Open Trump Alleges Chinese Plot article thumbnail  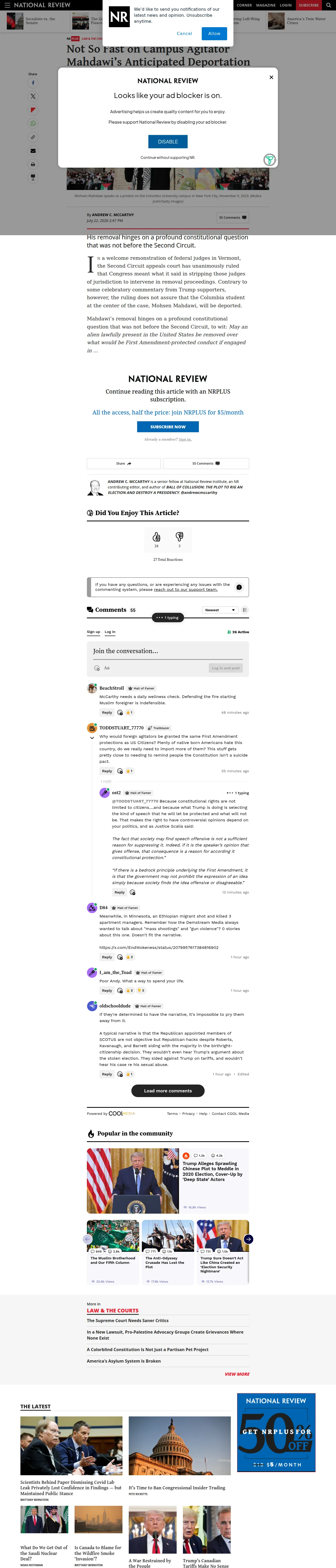coord(133,1181)
